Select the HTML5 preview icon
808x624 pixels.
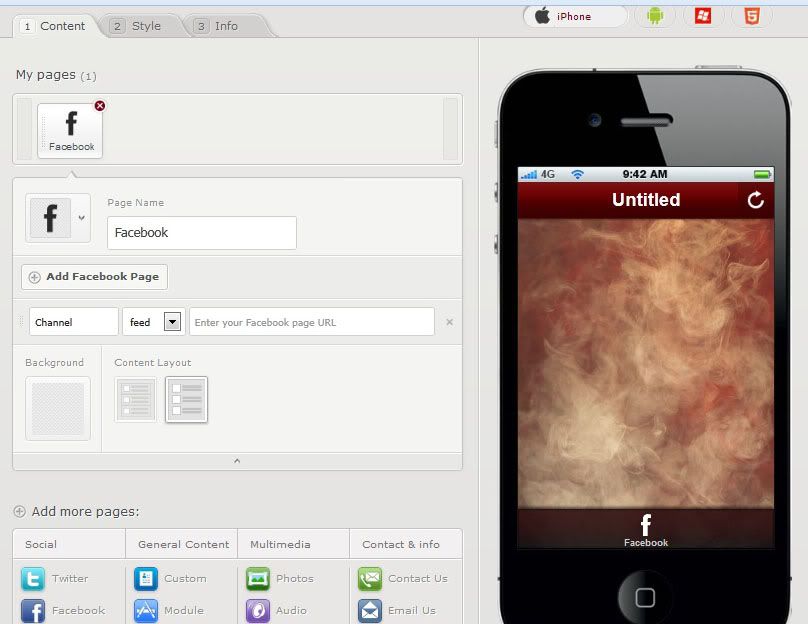click(x=751, y=16)
